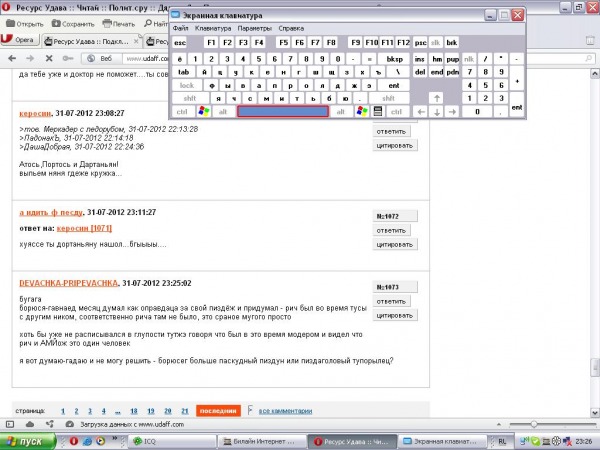Launch Opera from the quick launch bar

[x=74, y=441]
